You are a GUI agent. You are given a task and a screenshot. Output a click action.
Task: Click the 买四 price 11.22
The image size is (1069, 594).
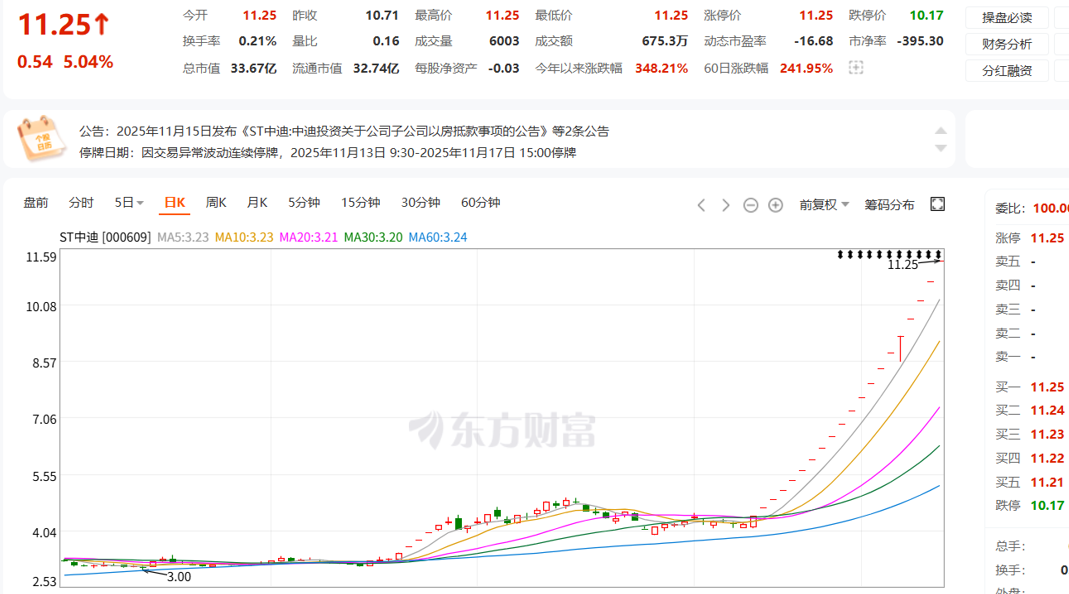click(x=1047, y=458)
